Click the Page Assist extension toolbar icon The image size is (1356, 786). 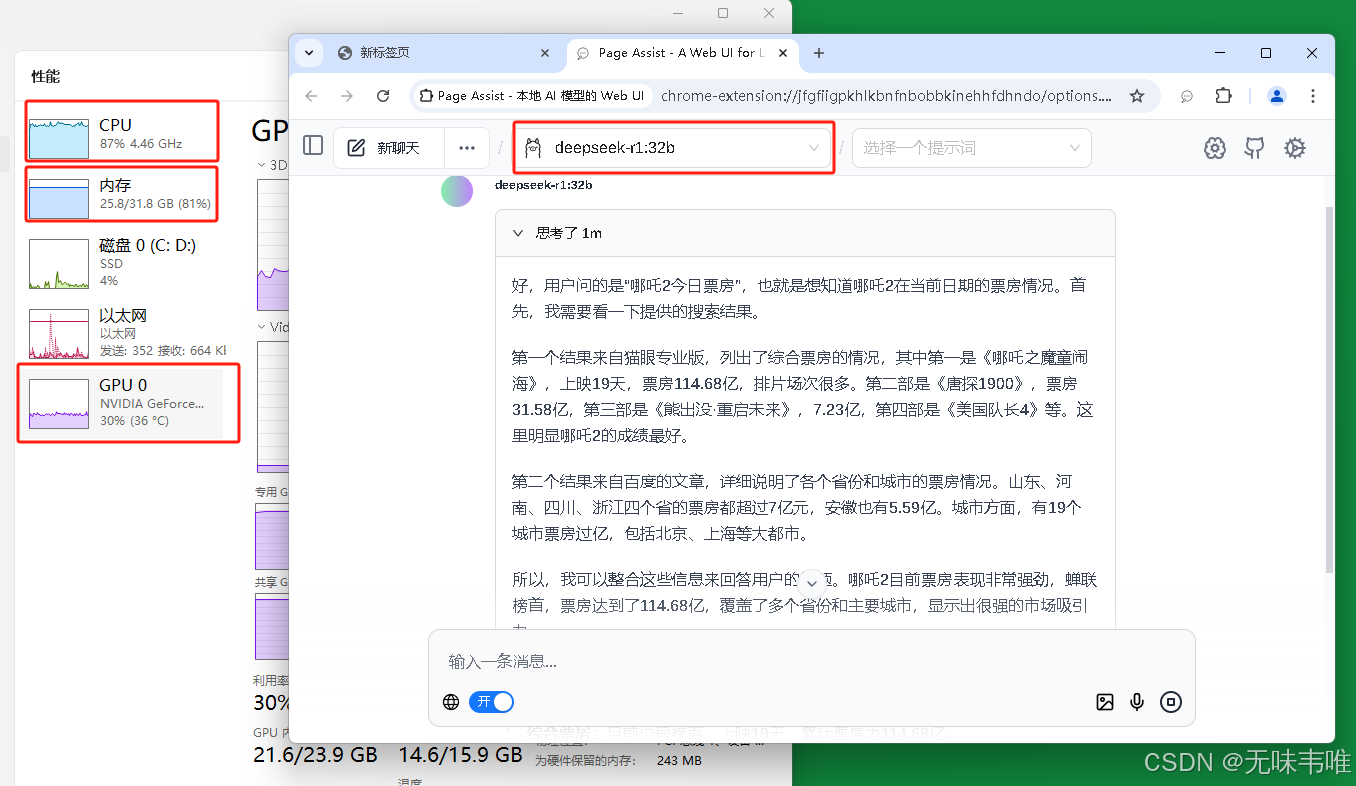point(1187,96)
